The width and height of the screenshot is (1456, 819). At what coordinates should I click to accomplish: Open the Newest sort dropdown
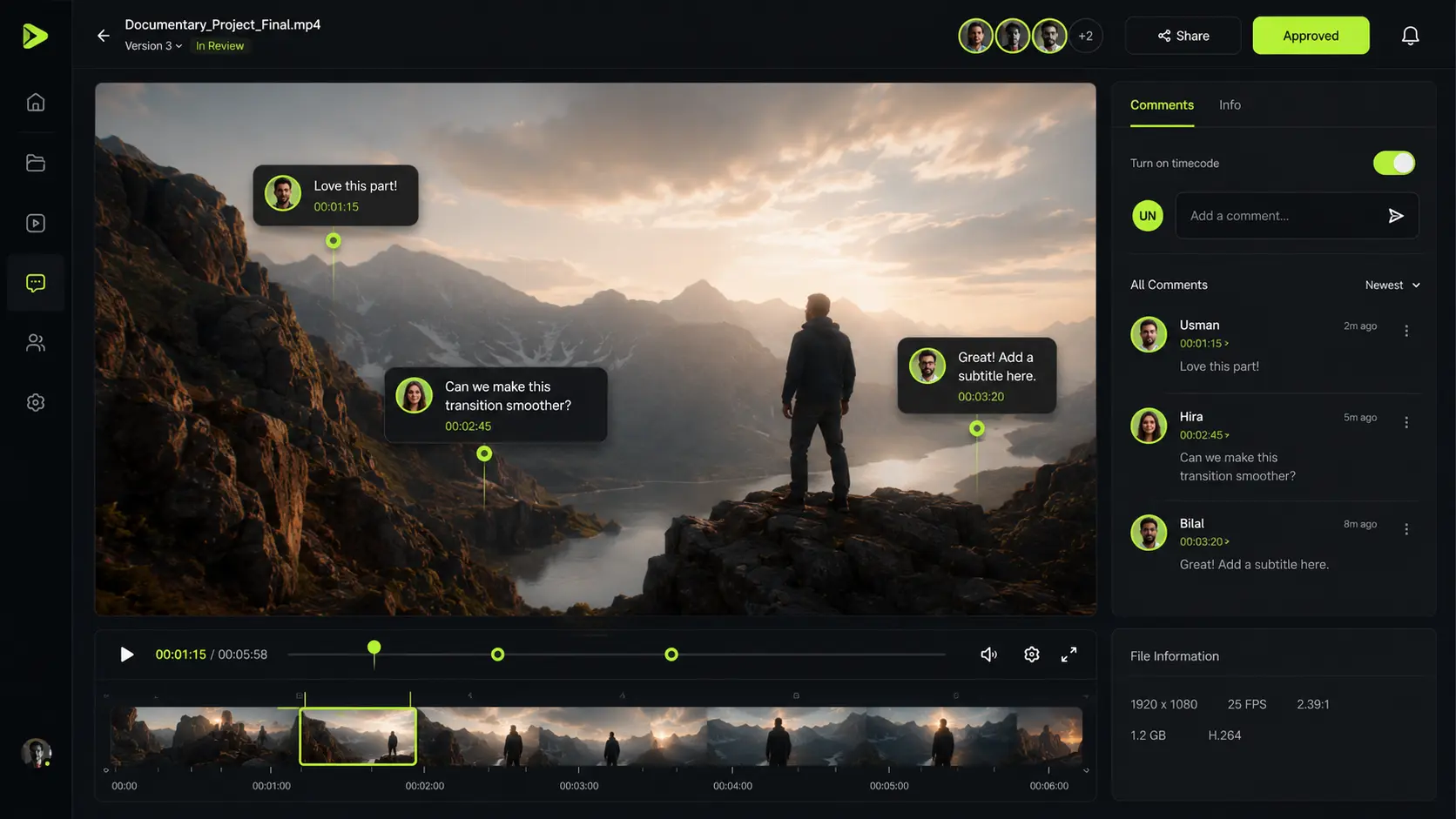point(1392,285)
